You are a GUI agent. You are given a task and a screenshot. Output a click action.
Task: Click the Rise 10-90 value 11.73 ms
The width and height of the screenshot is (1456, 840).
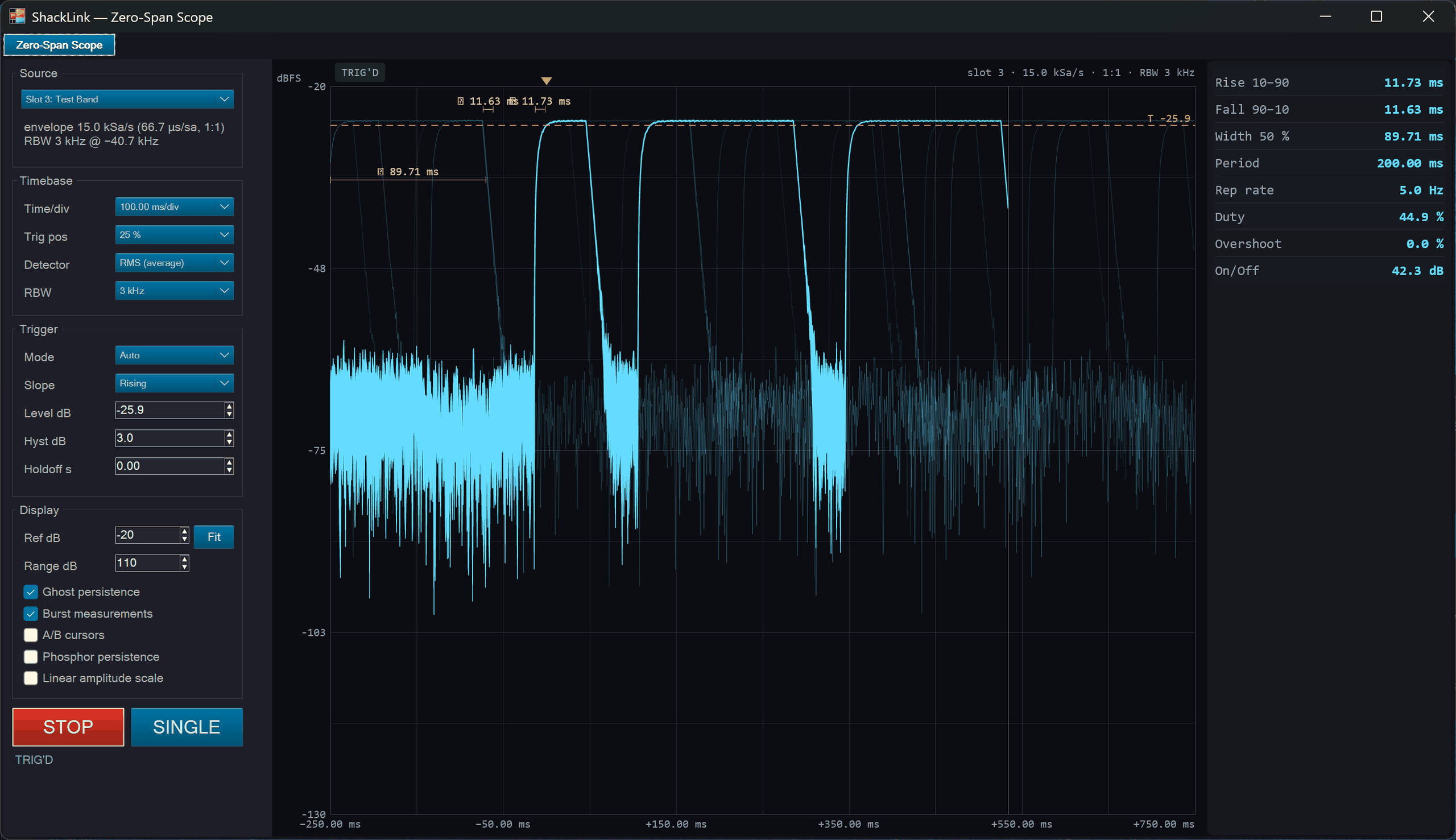1413,82
